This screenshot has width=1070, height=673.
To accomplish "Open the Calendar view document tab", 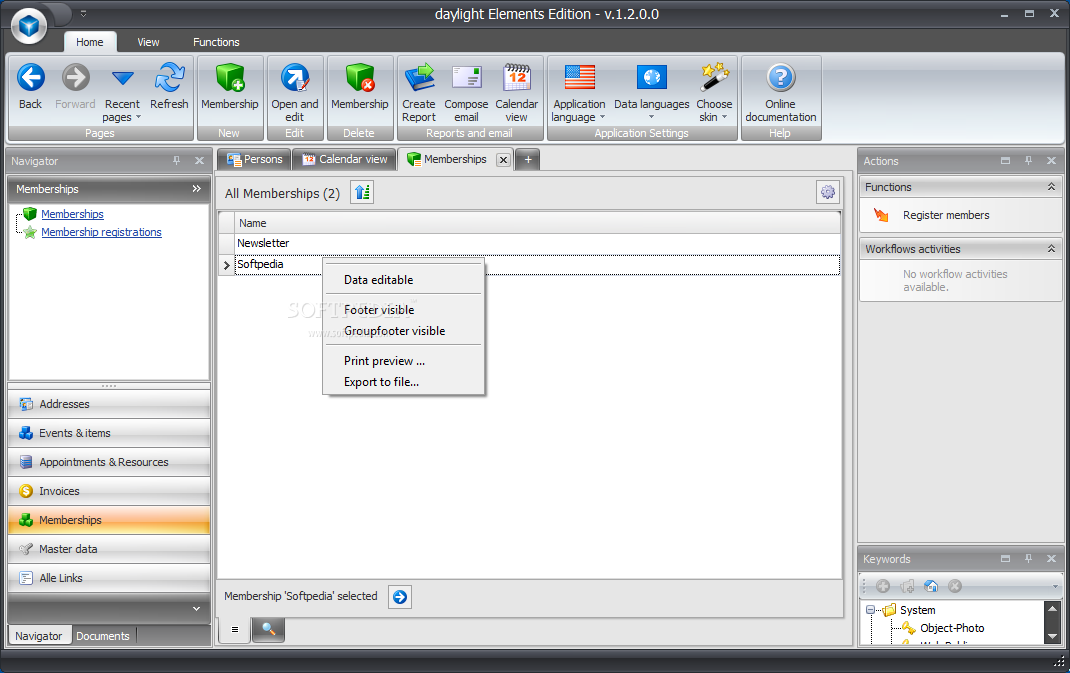I will [345, 159].
